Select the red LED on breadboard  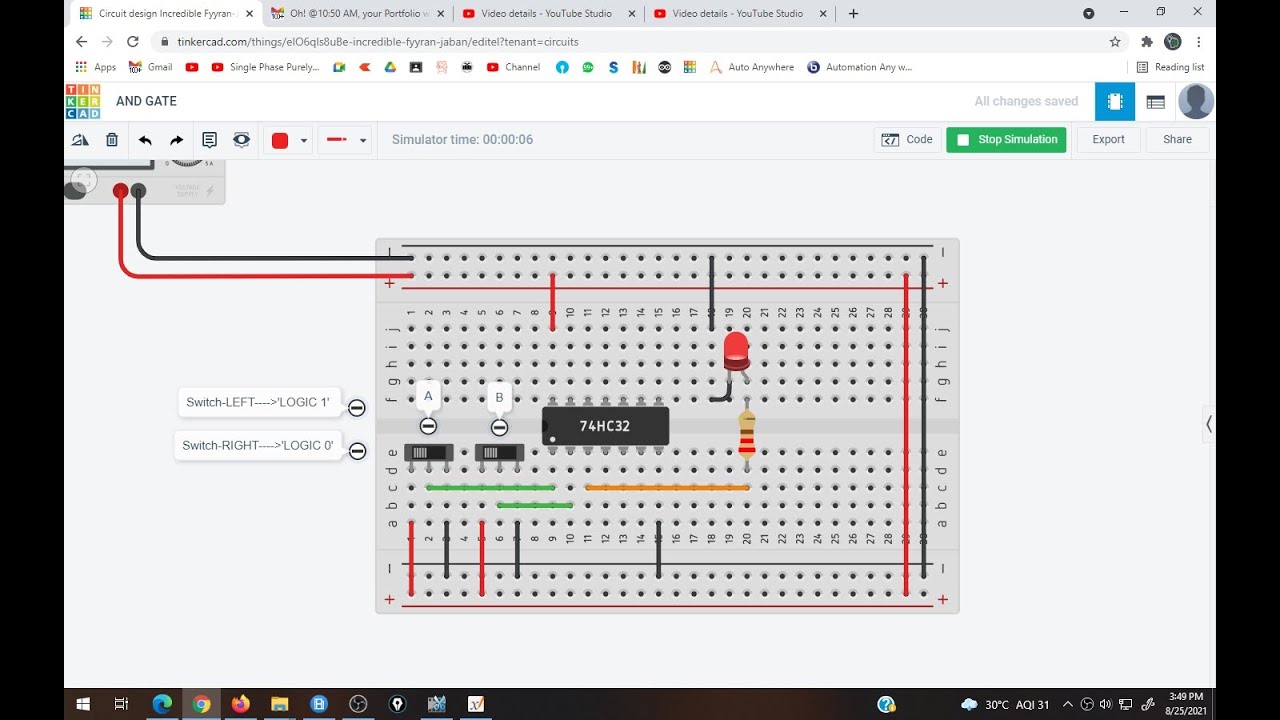click(736, 351)
